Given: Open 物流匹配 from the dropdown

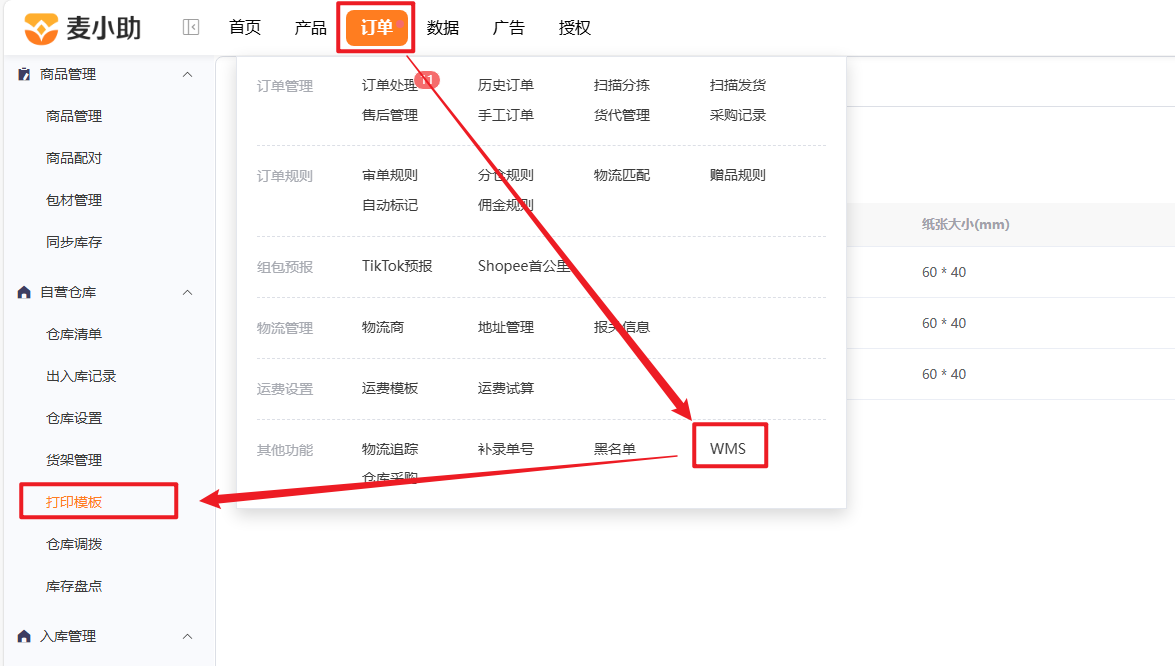Looking at the screenshot, I should [x=622, y=175].
